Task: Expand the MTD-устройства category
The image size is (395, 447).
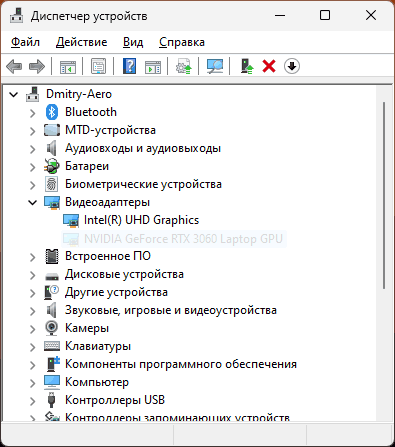Action: pyautogui.click(x=32, y=131)
